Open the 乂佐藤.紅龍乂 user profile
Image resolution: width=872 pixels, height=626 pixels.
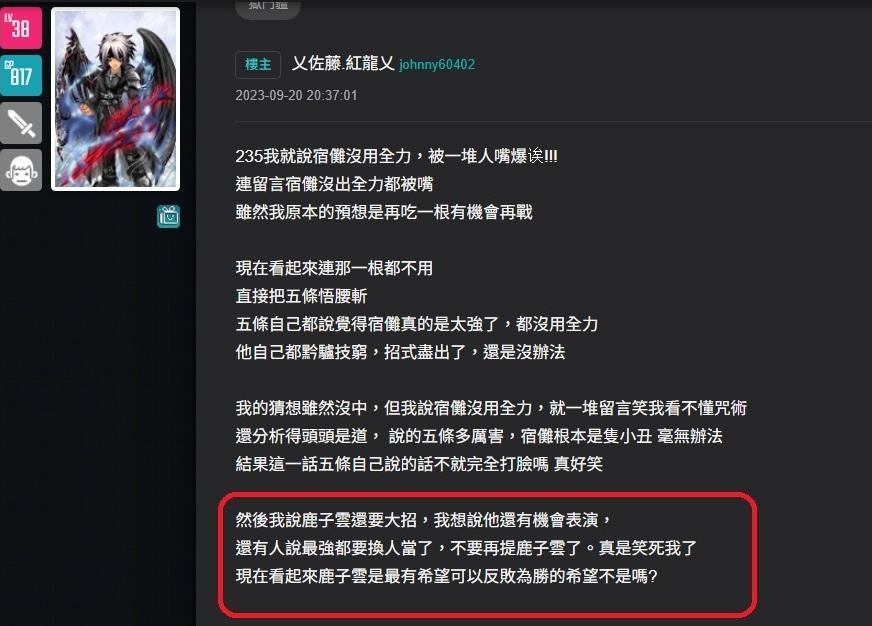(x=343, y=63)
